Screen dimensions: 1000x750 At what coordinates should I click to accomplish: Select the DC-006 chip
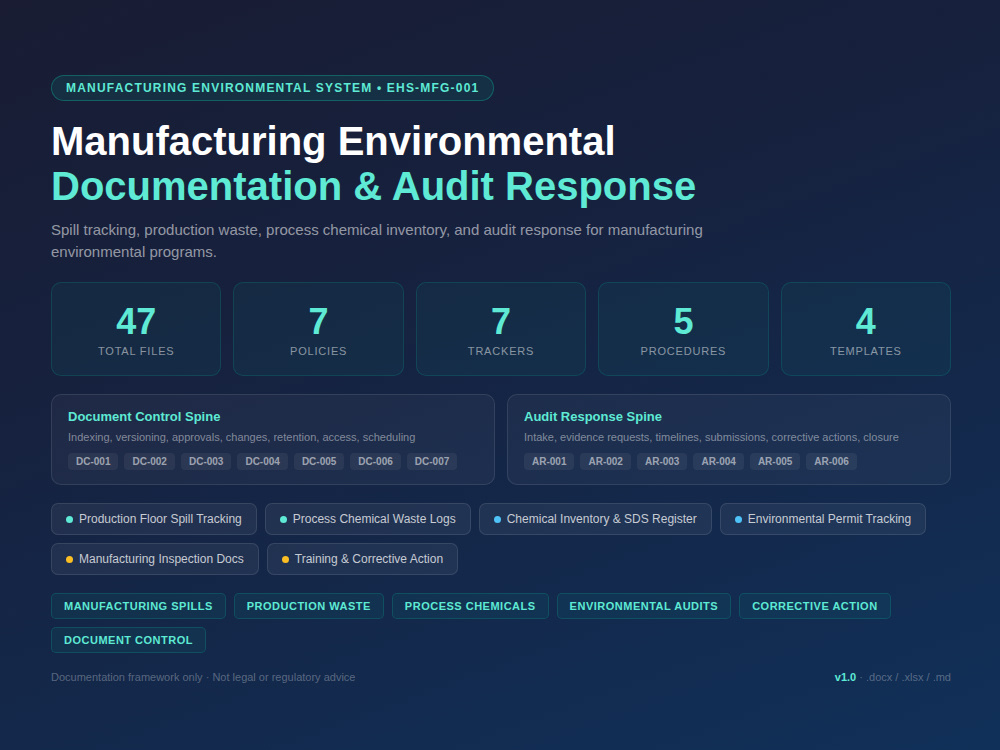375,461
